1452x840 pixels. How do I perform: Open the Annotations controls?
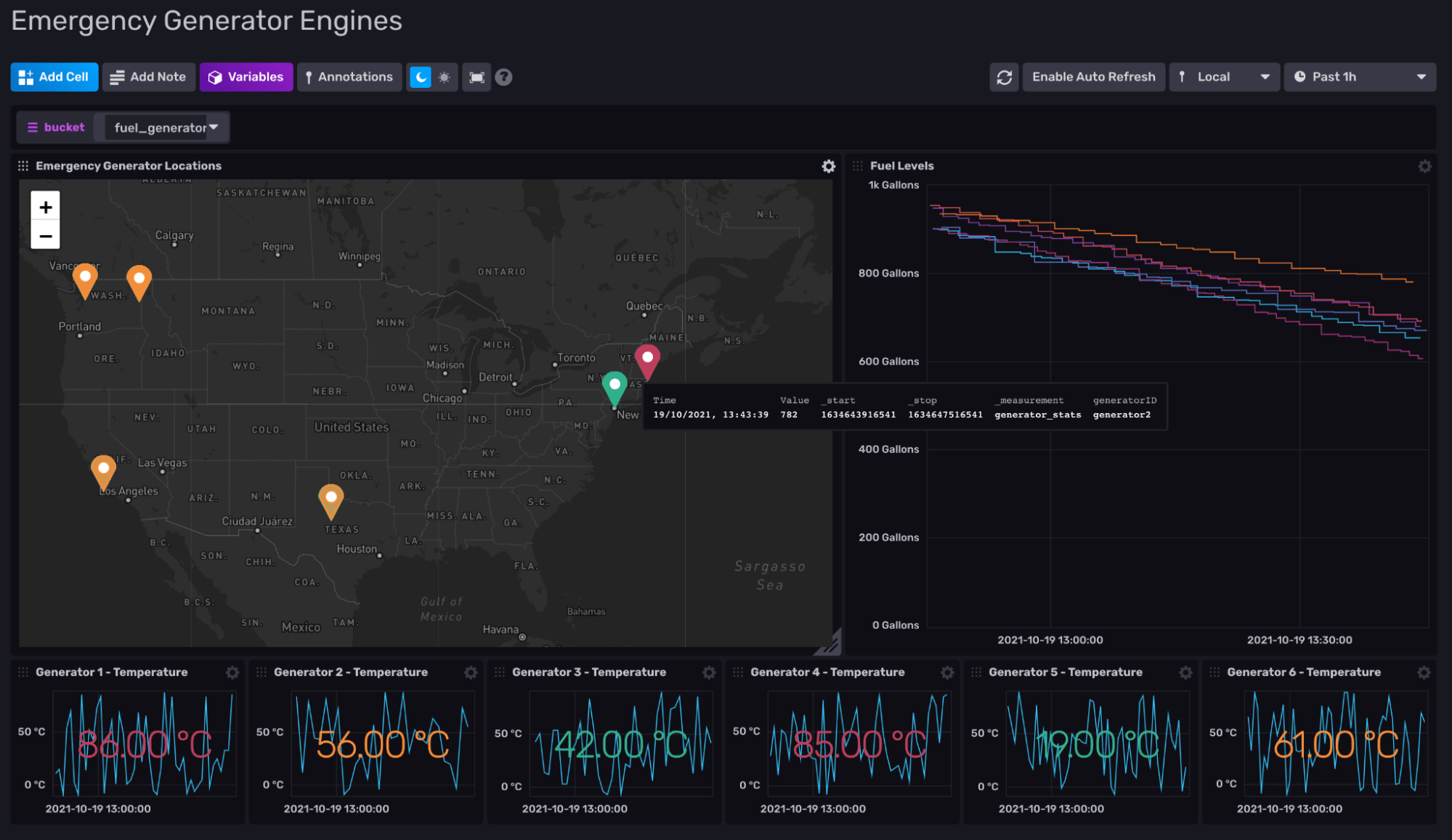[349, 76]
